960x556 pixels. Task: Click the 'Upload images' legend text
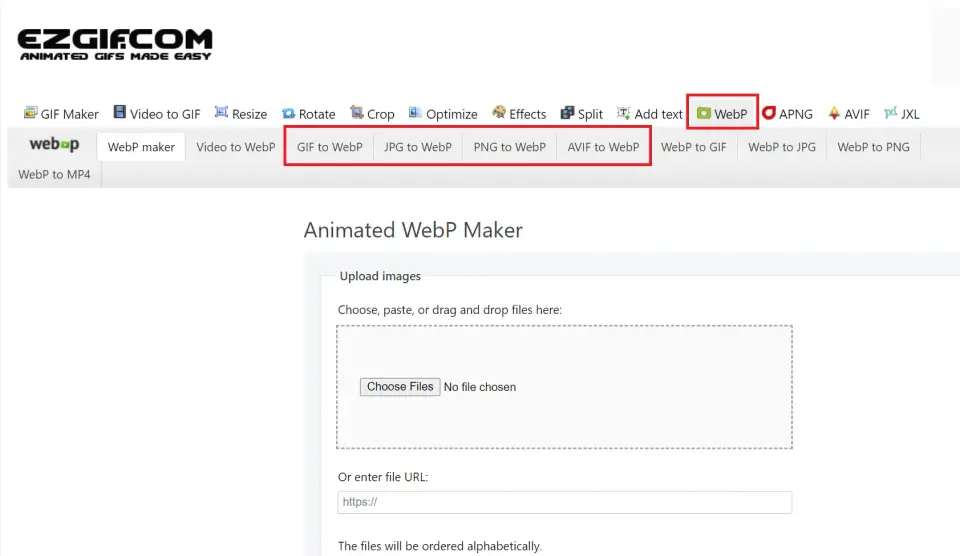coord(380,276)
